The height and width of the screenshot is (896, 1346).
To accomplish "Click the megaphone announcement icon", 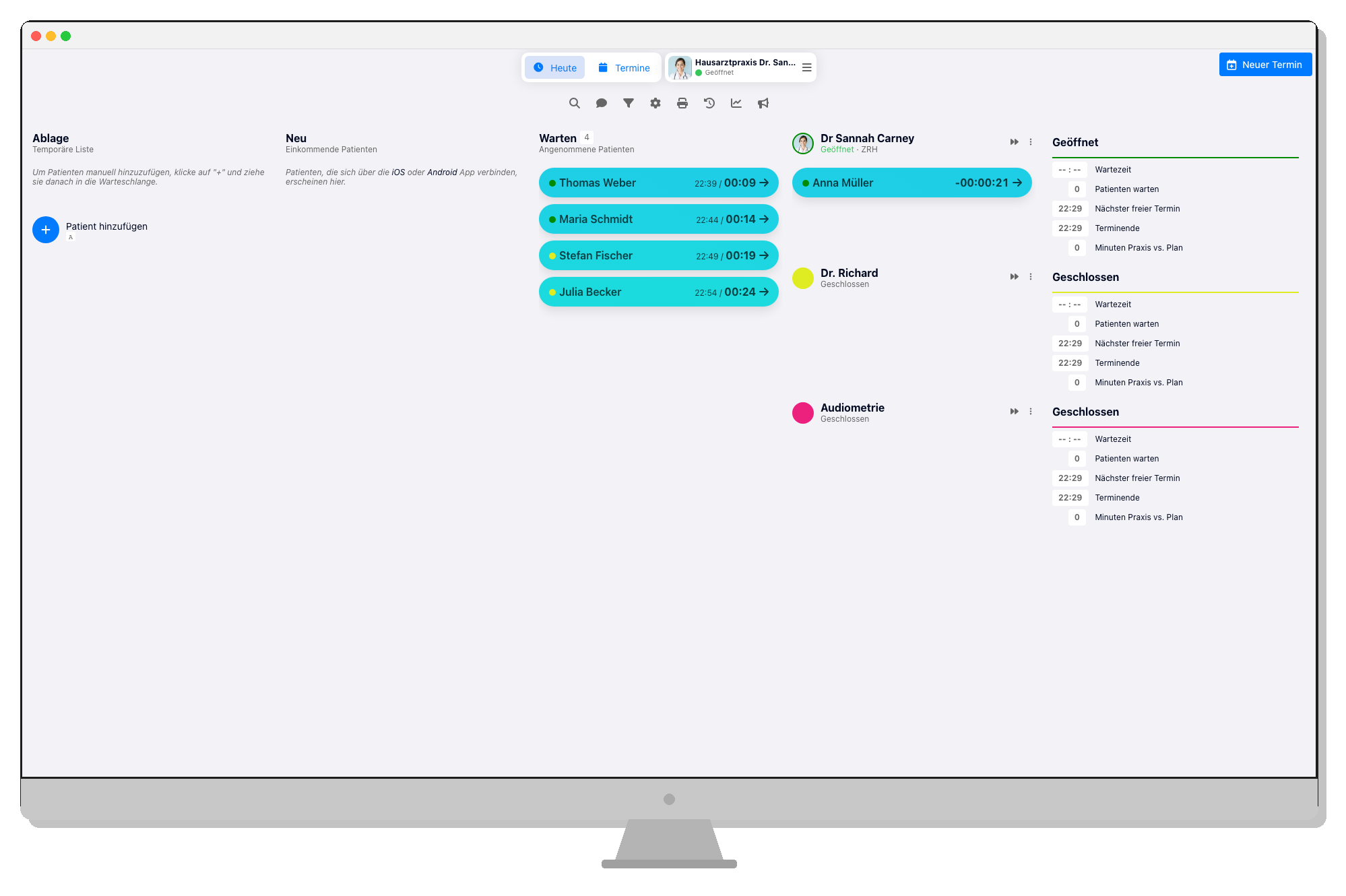I will pos(763,103).
